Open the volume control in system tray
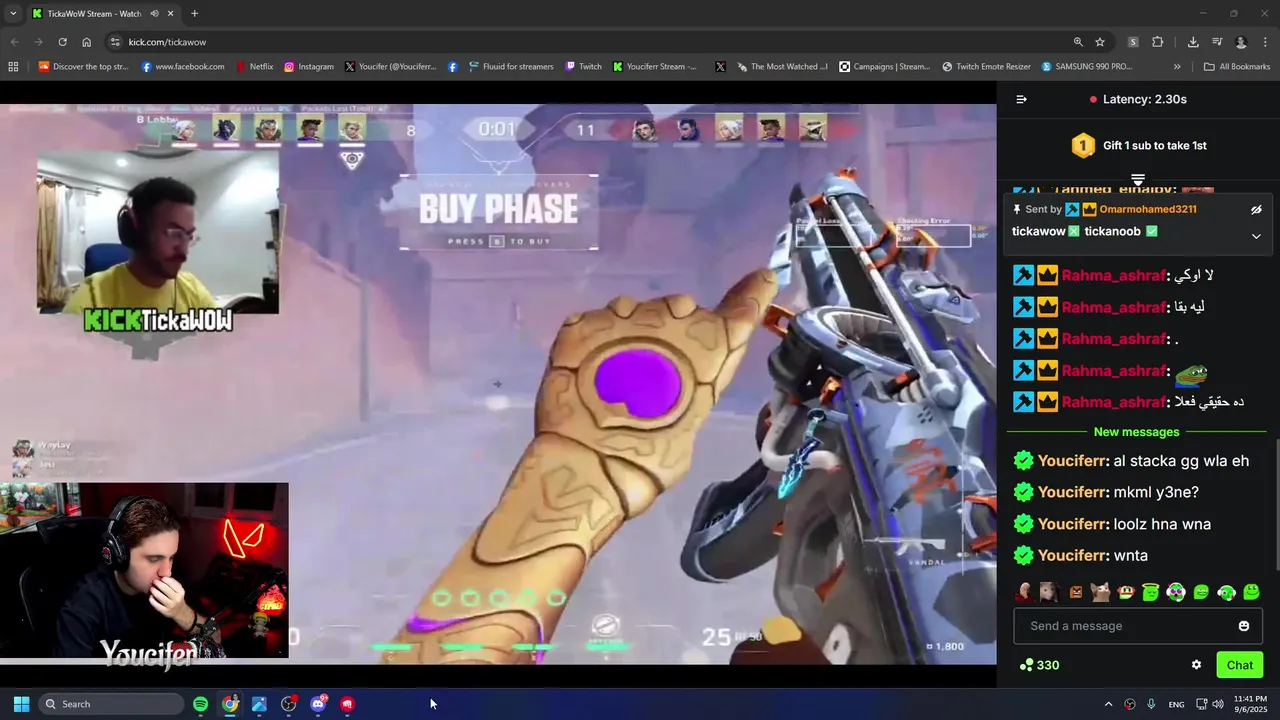 (x=1218, y=704)
